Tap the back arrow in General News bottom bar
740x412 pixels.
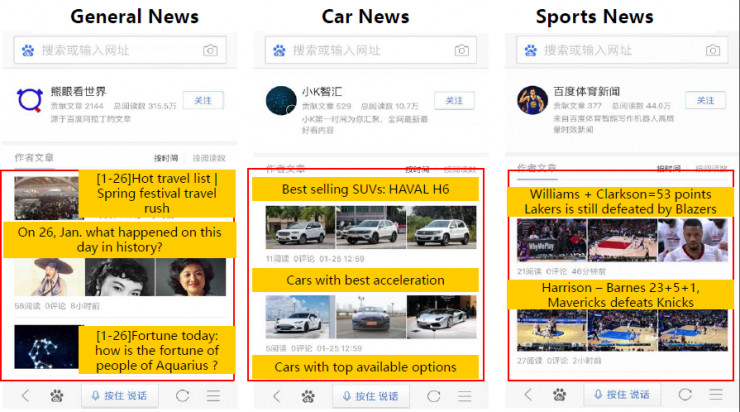click(25, 395)
